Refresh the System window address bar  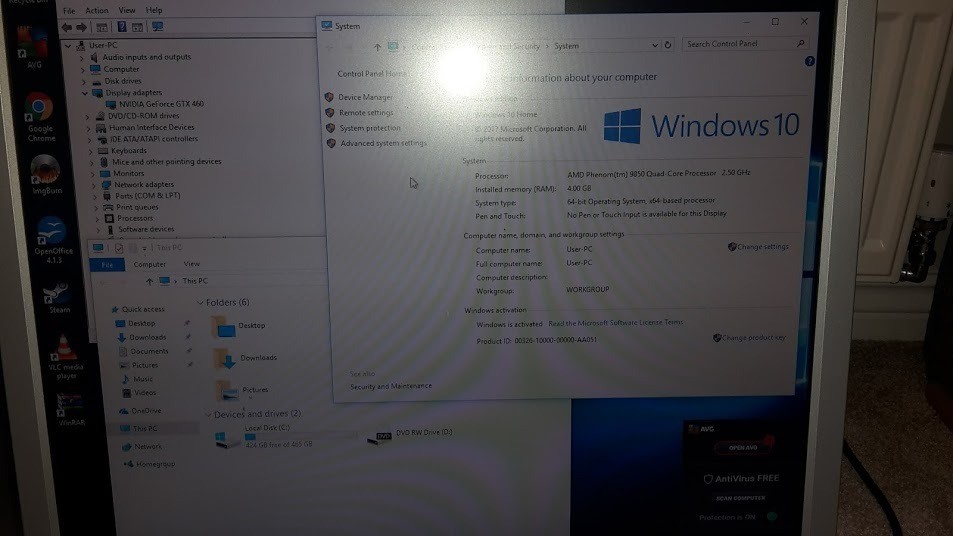pyautogui.click(x=667, y=45)
